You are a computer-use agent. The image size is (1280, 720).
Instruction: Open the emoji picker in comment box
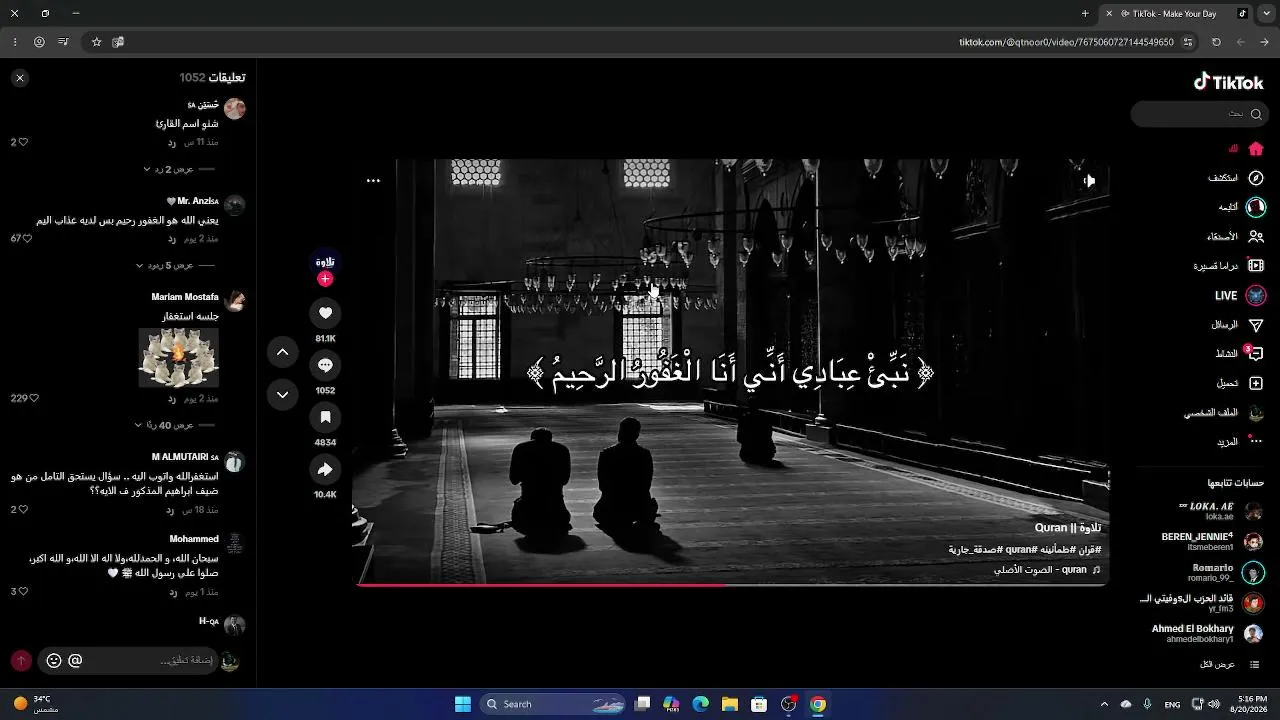54,661
